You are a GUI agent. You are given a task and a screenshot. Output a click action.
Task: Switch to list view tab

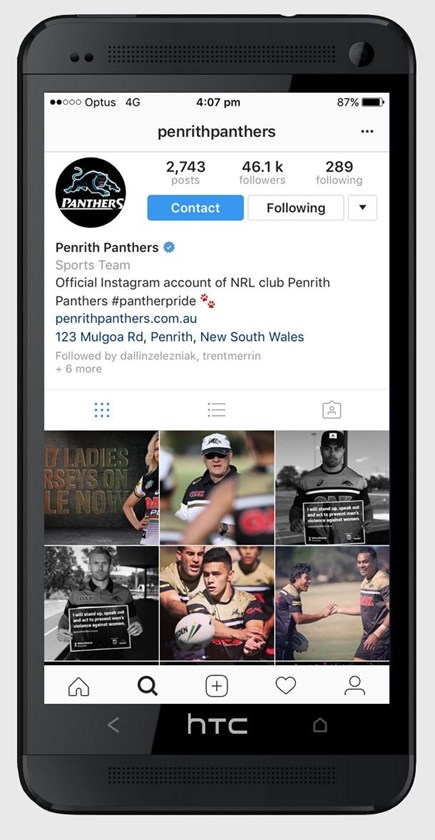(x=216, y=410)
